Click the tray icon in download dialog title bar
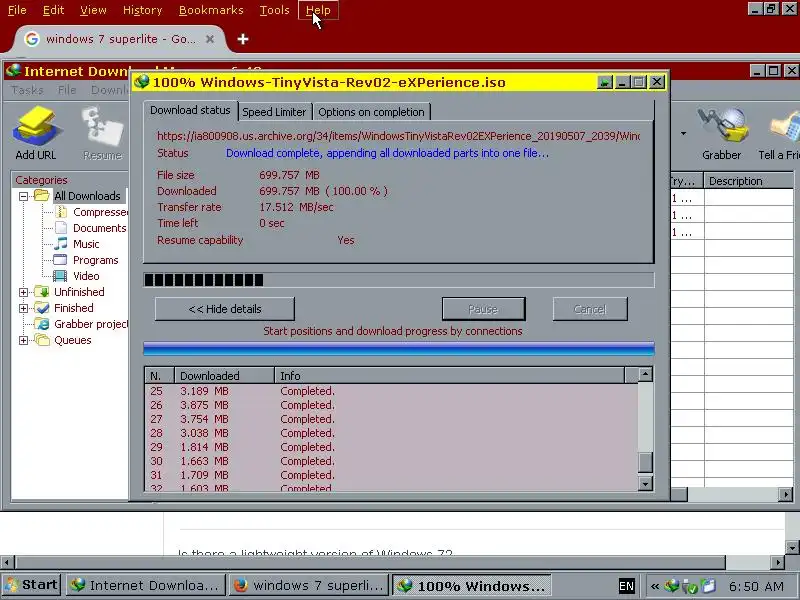Screen dimensions: 800x600 click(605, 82)
